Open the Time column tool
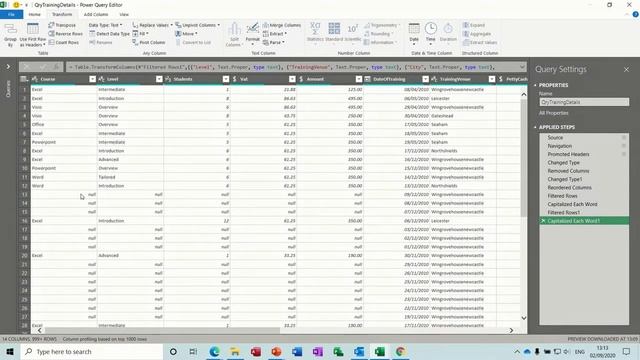The width and height of the screenshot is (640, 360). (431, 33)
